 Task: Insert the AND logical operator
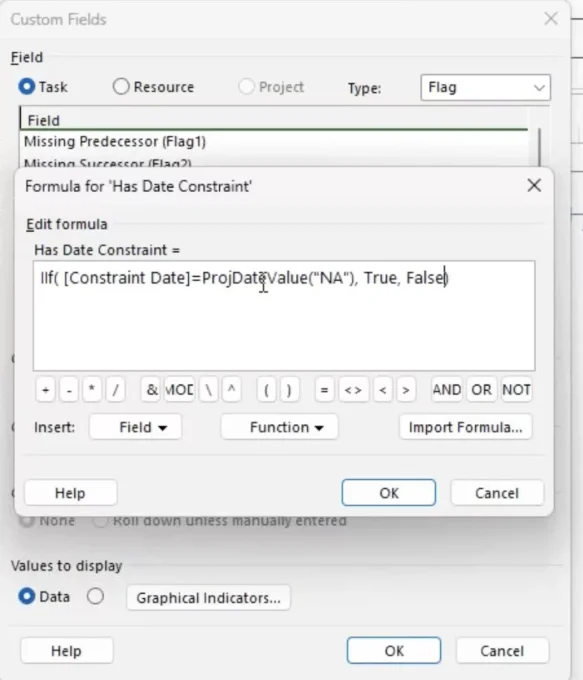(x=447, y=389)
